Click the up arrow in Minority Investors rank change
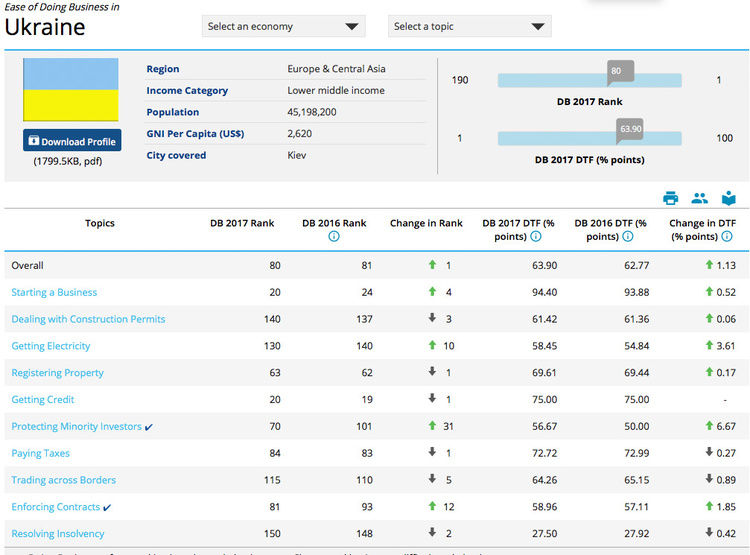This screenshot has height=555, width=750. [432, 425]
